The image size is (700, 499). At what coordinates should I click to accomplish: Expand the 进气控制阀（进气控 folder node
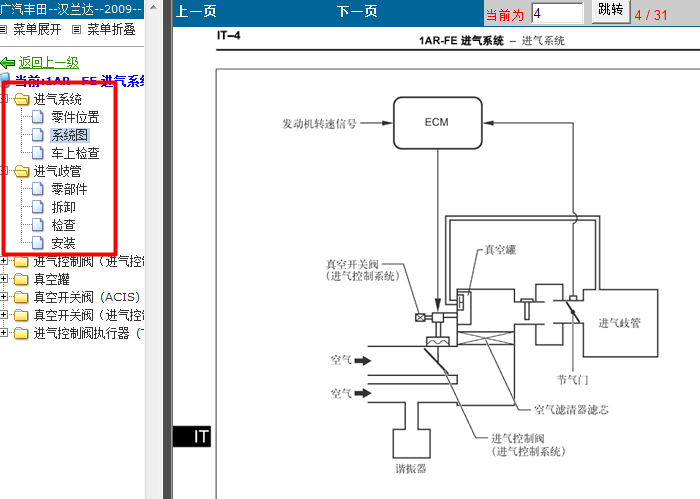[x=4, y=261]
